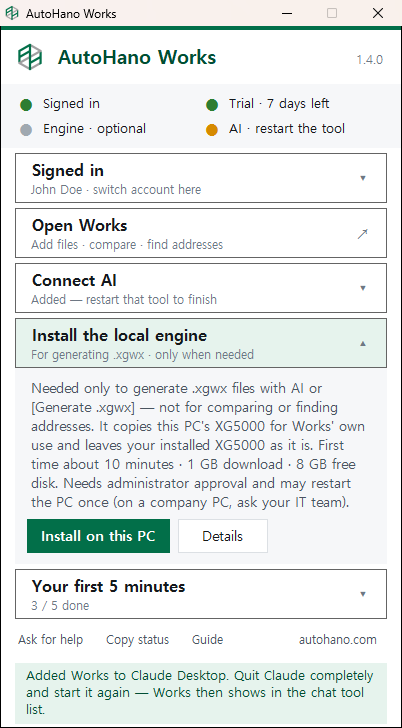Click the AutoHano Works logo icon in header
The height and width of the screenshot is (728, 402).
[30, 58]
